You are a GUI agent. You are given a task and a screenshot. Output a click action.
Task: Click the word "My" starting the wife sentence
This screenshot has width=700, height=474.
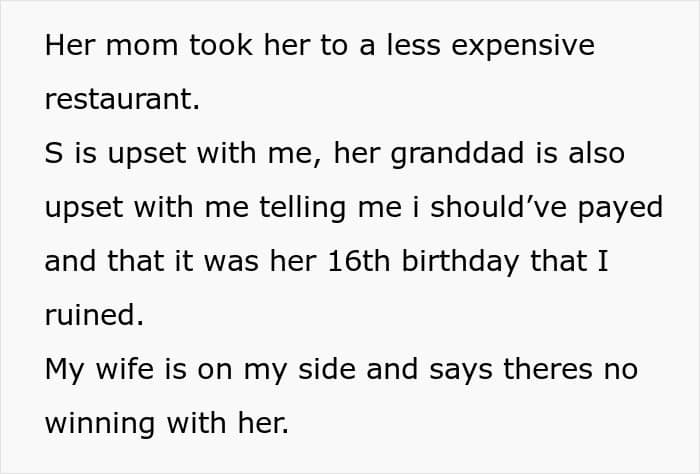coord(65,370)
